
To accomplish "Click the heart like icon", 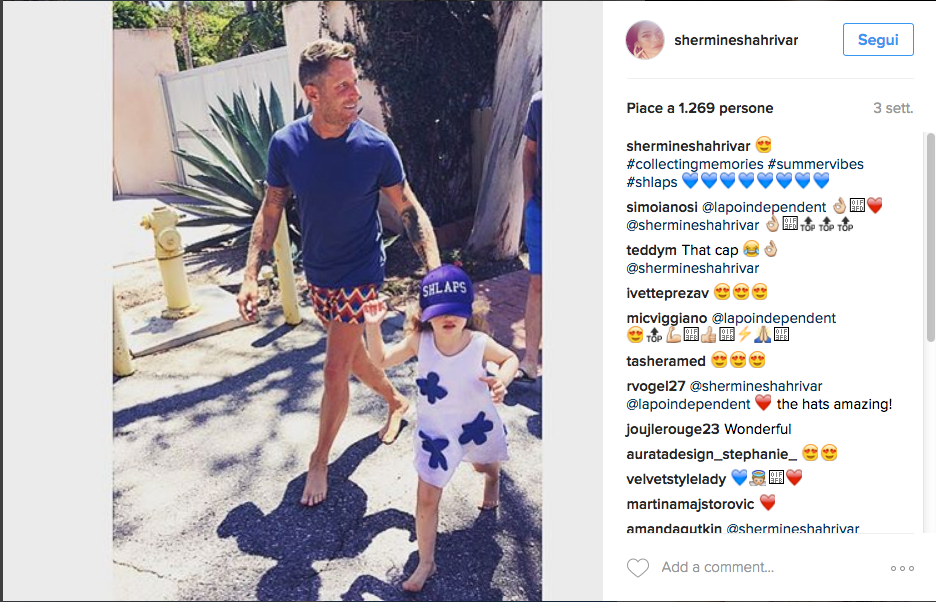I will (638, 567).
